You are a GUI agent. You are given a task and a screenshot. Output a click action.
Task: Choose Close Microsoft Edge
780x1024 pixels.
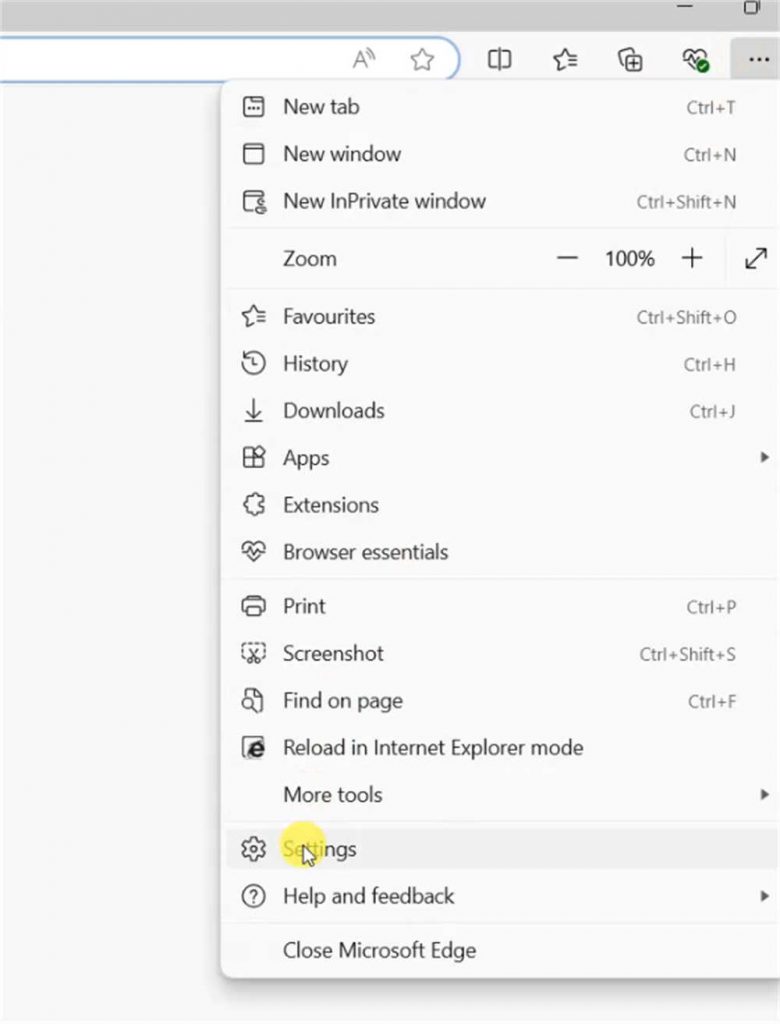pos(379,950)
